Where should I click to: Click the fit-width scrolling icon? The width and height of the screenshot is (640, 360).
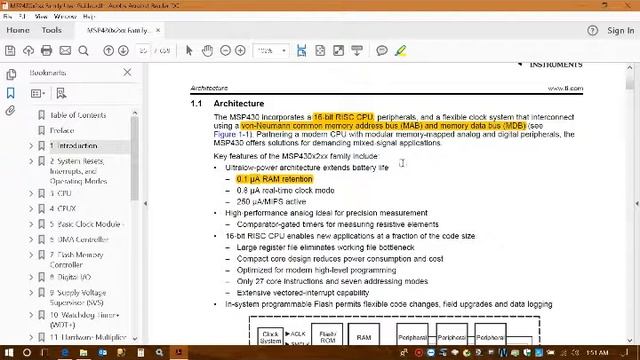302,51
